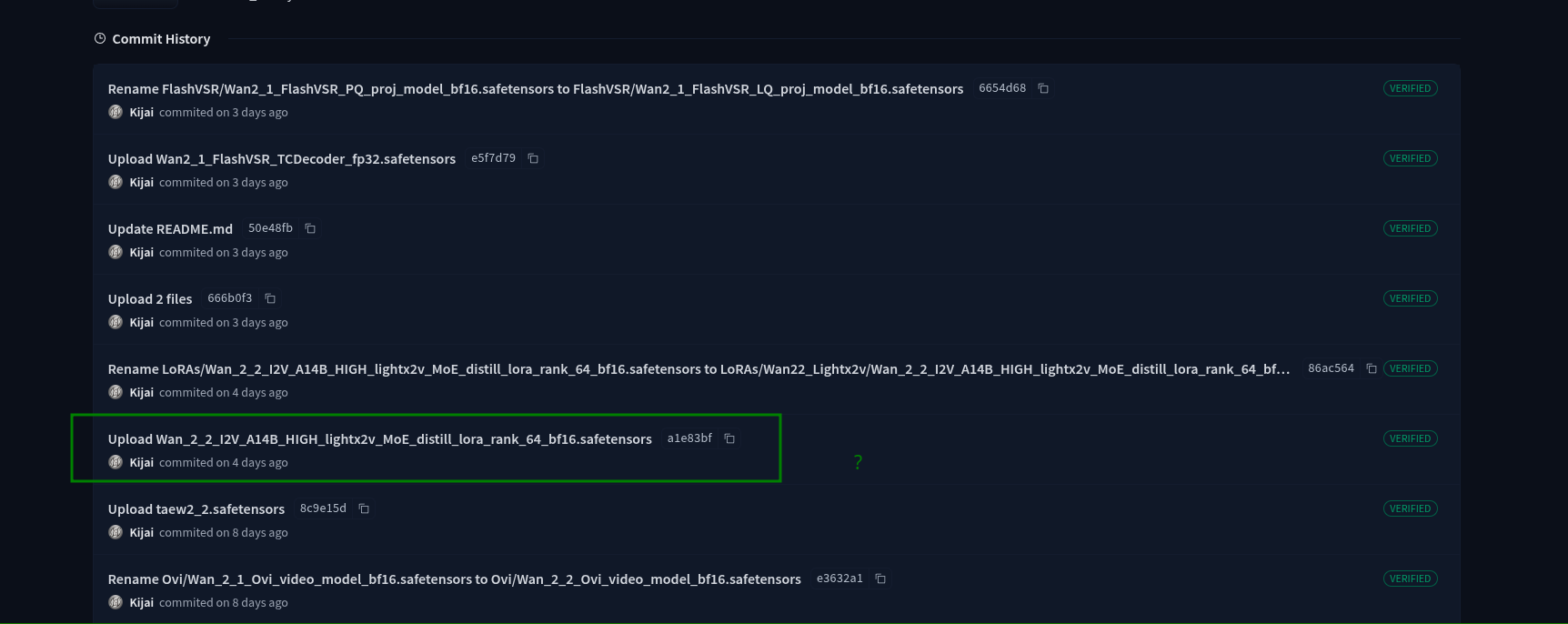Click Kijai avatar on TCDecoder upload commit
Image resolution: width=1568 pixels, height=624 pixels.
click(116, 182)
